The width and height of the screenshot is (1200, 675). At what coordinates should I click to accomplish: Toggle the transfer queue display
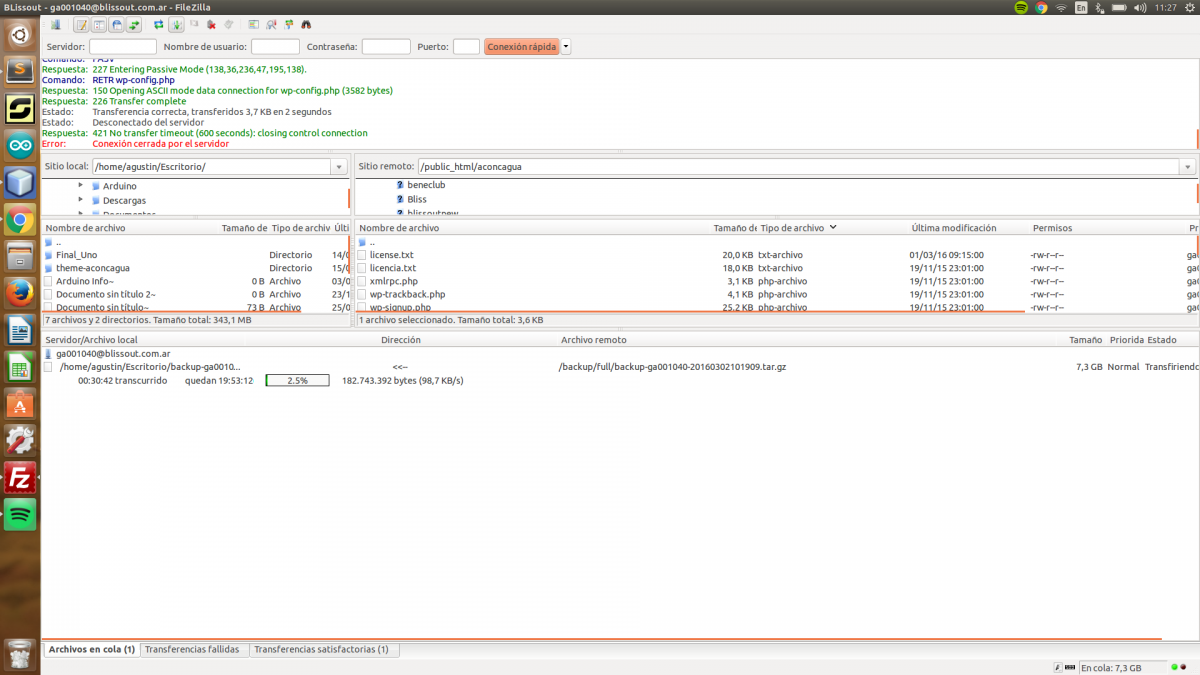(x=134, y=24)
